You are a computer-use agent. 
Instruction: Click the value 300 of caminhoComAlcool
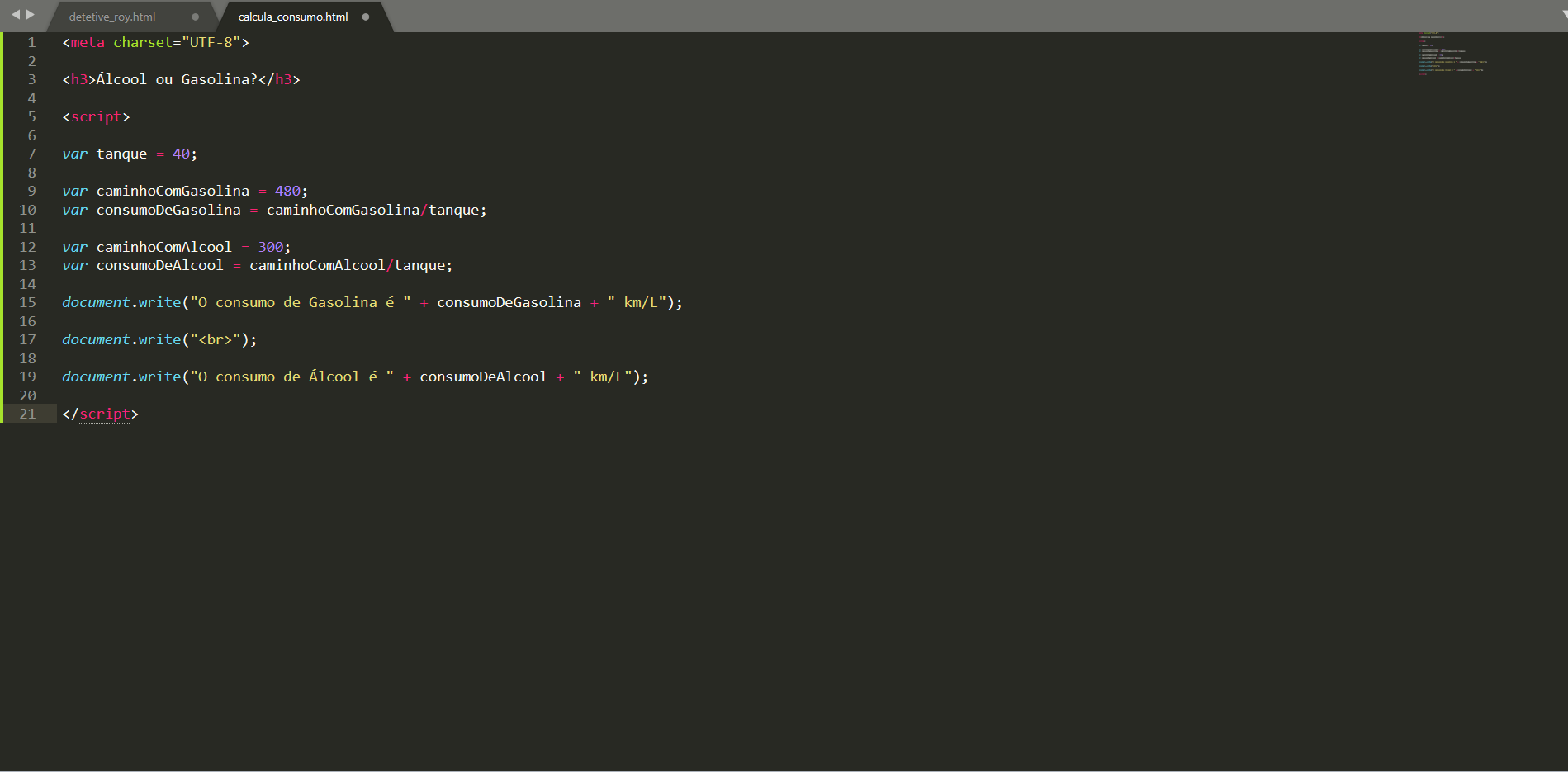pyautogui.click(x=270, y=247)
